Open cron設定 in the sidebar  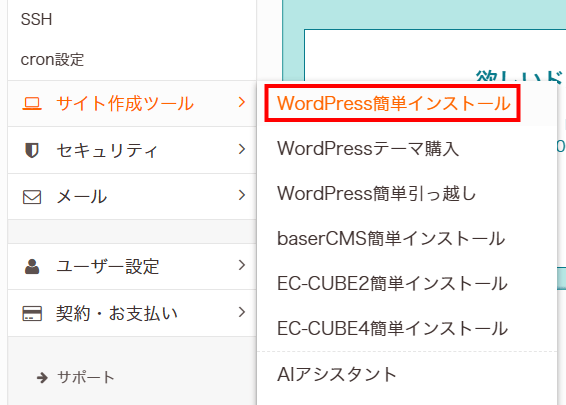coord(52,60)
